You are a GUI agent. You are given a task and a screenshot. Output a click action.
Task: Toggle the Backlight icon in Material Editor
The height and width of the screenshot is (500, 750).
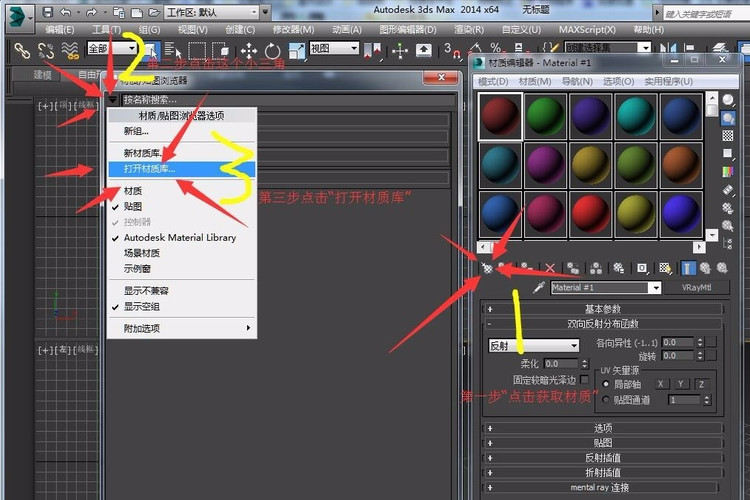[x=728, y=118]
